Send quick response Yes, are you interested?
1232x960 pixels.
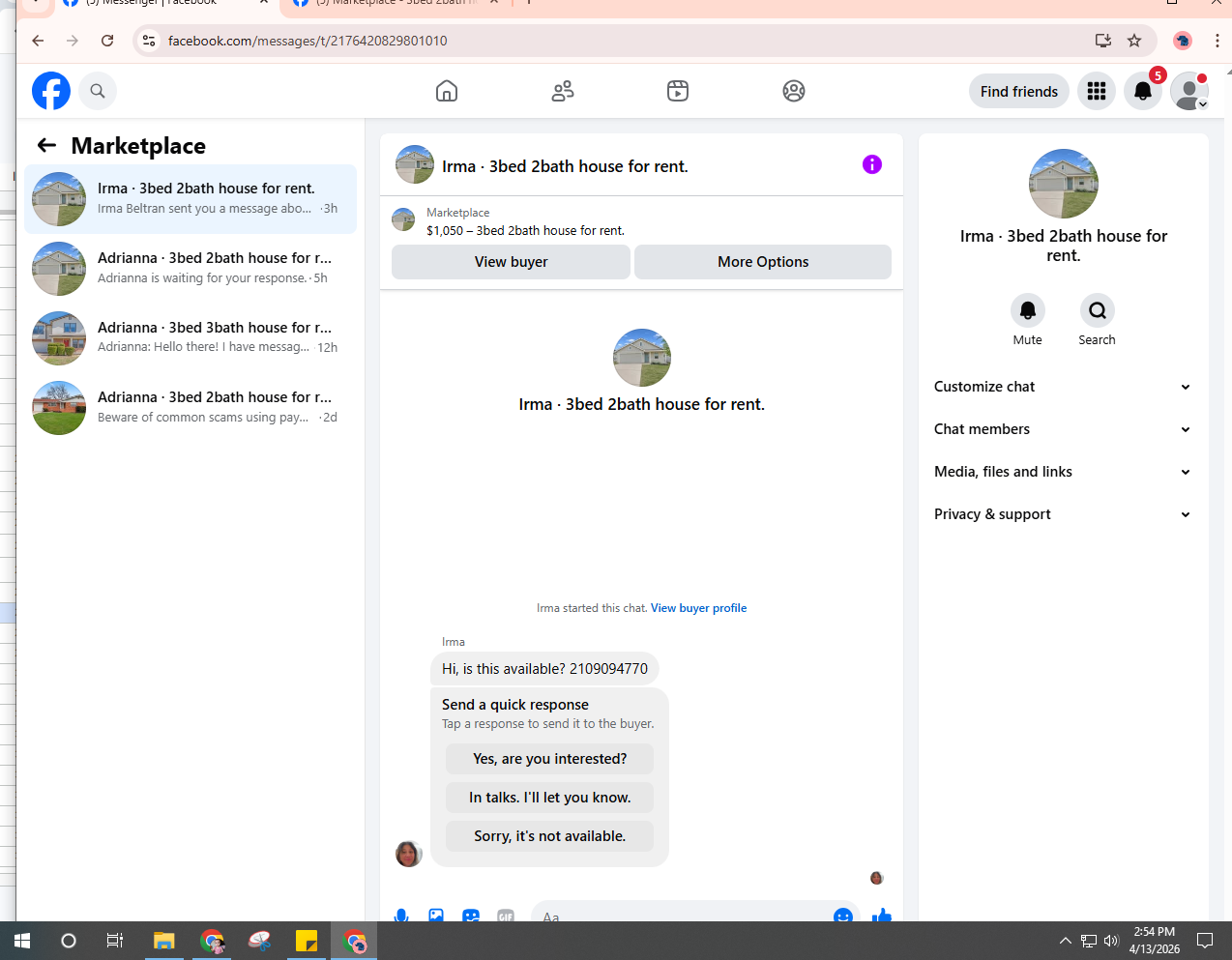[x=549, y=759]
